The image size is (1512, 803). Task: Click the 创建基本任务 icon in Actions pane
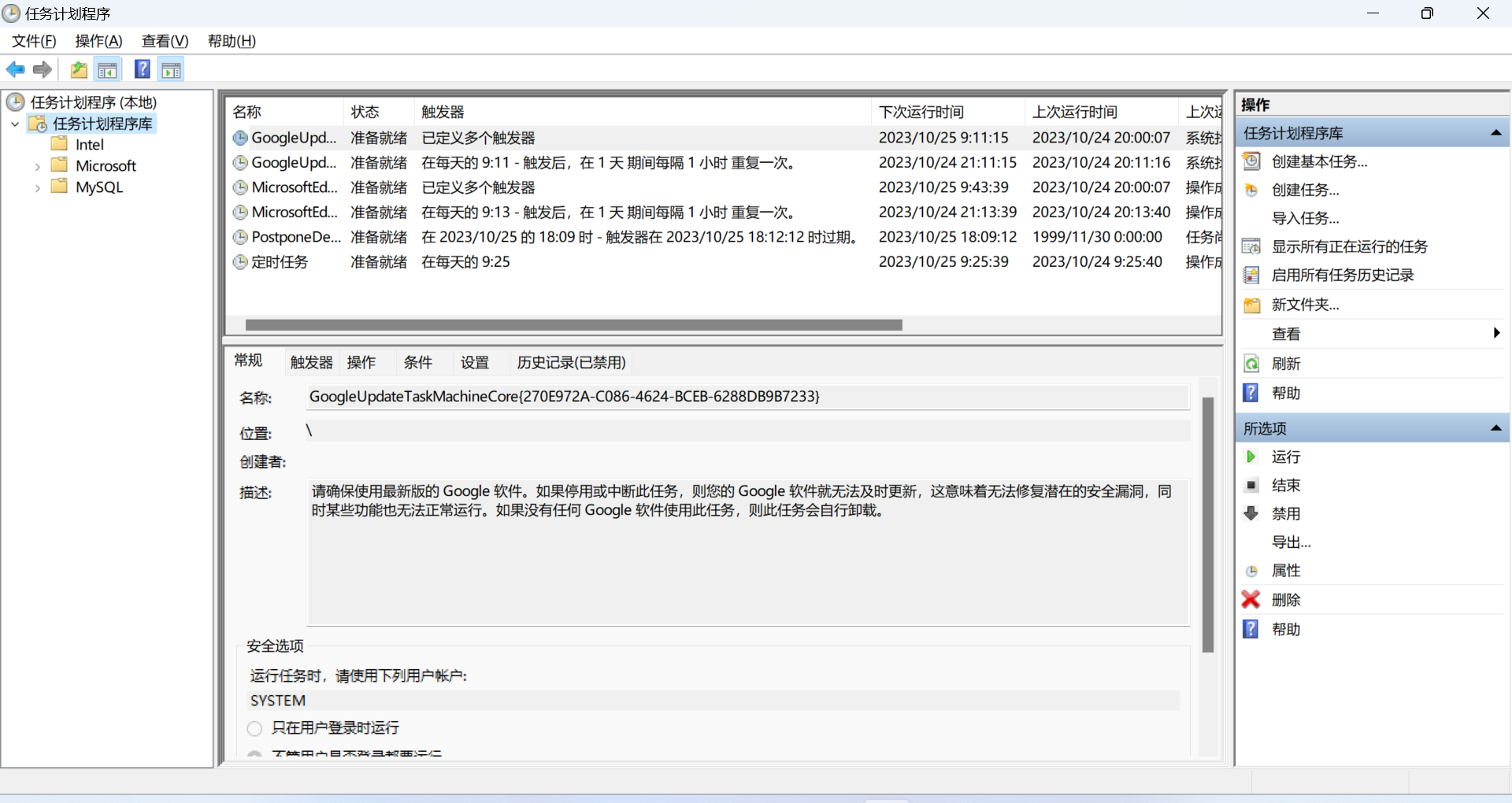[x=1251, y=161]
